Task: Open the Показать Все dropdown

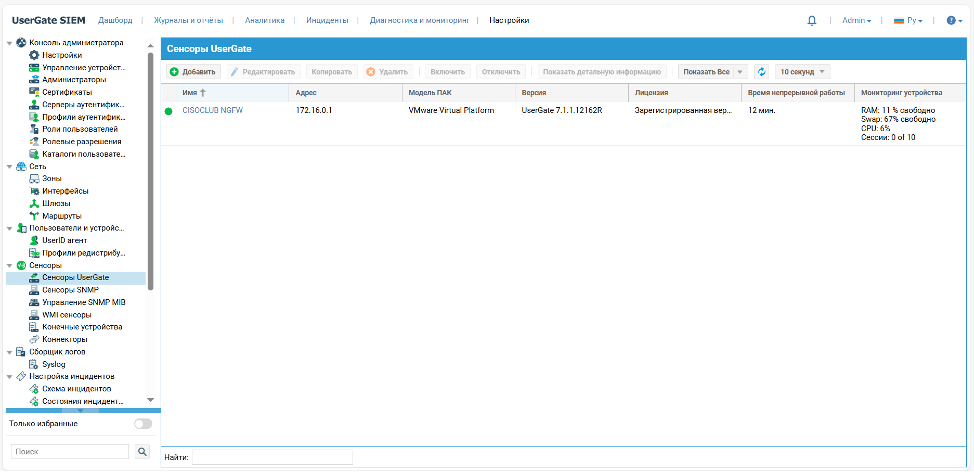Action: (x=712, y=72)
